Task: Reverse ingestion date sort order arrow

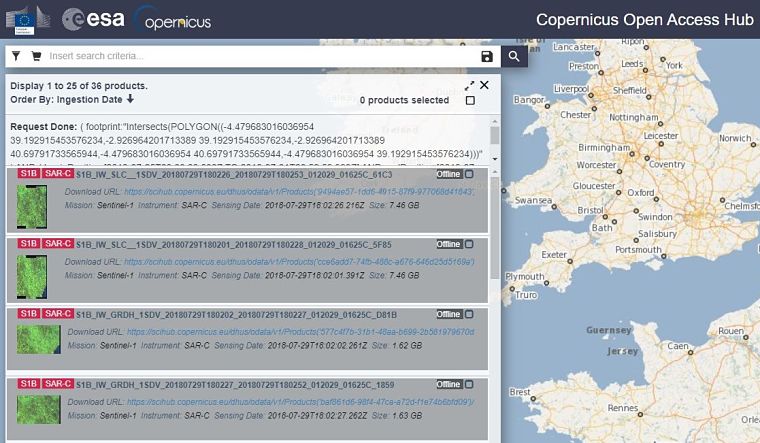Action: coord(130,99)
